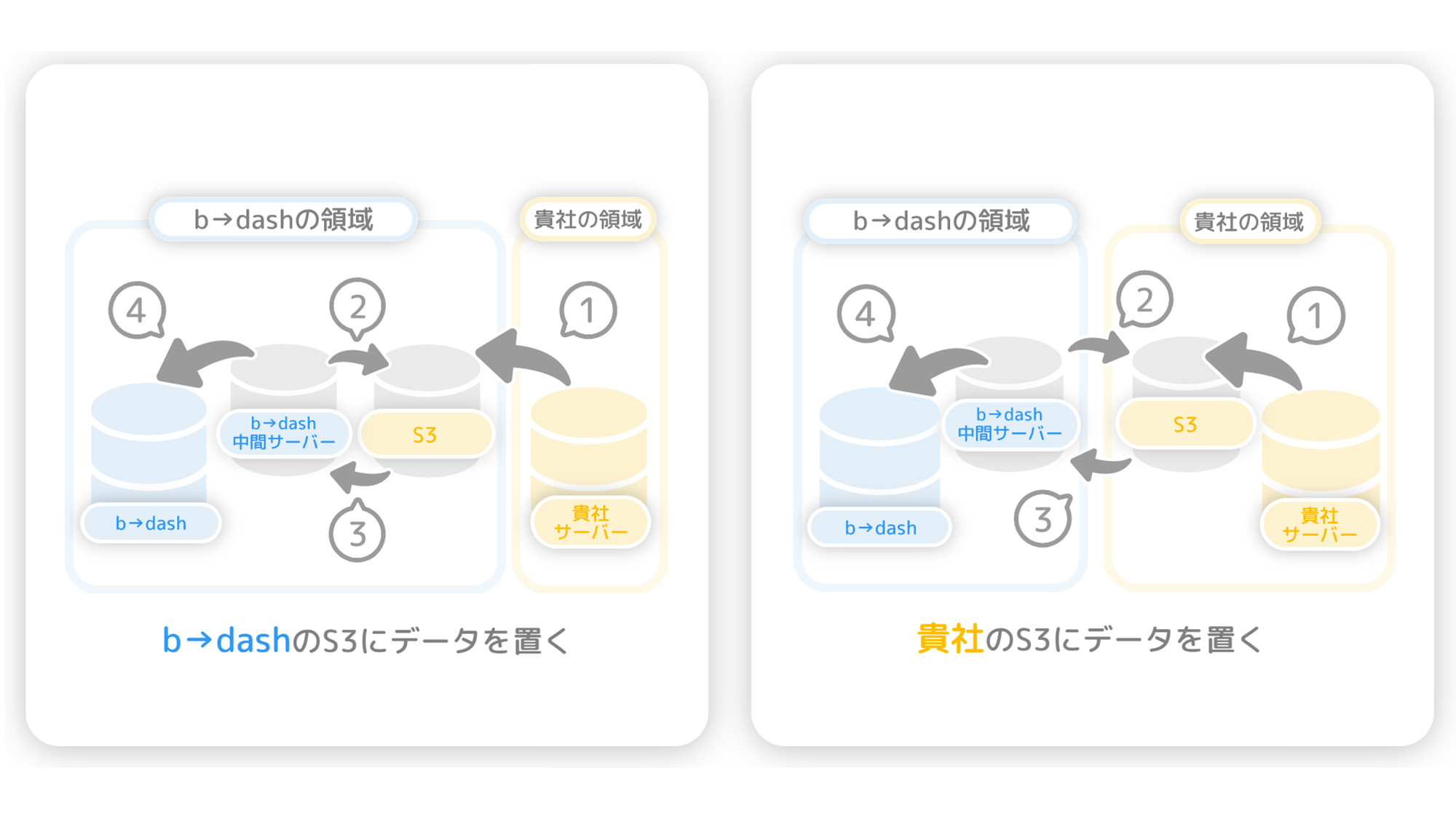The height and width of the screenshot is (819, 1456).
Task: Select the S3 label in left diagram
Action: pyautogui.click(x=426, y=435)
